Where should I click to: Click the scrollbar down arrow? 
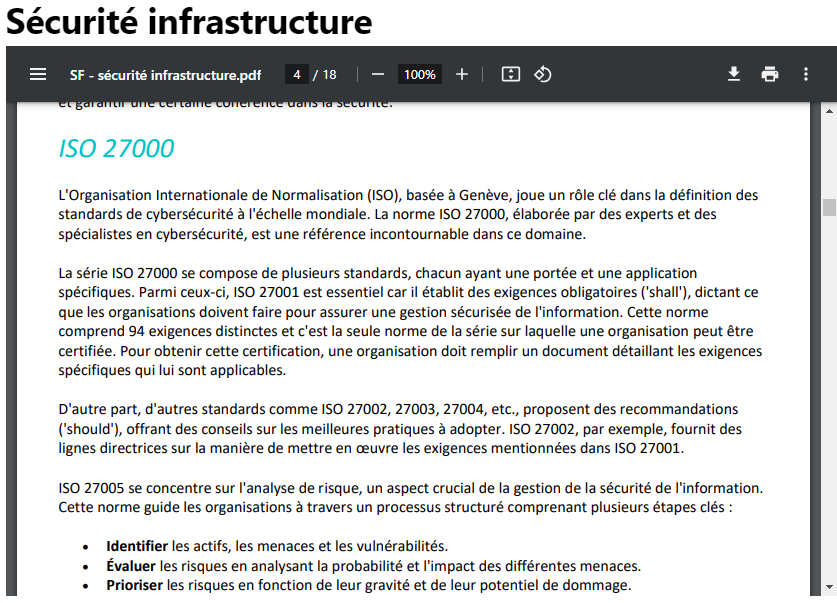(x=828, y=587)
